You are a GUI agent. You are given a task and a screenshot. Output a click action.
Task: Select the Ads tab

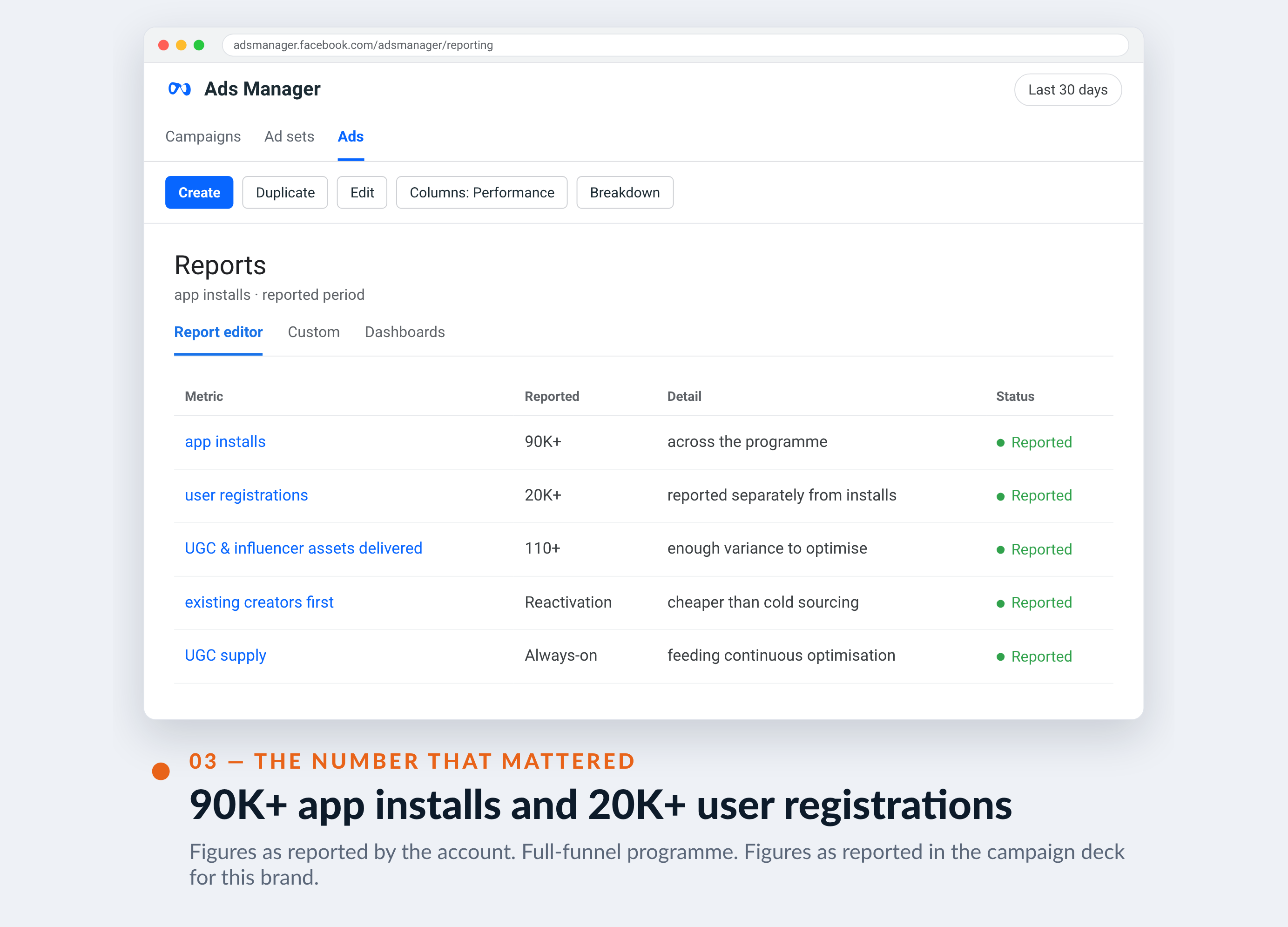[x=351, y=136]
